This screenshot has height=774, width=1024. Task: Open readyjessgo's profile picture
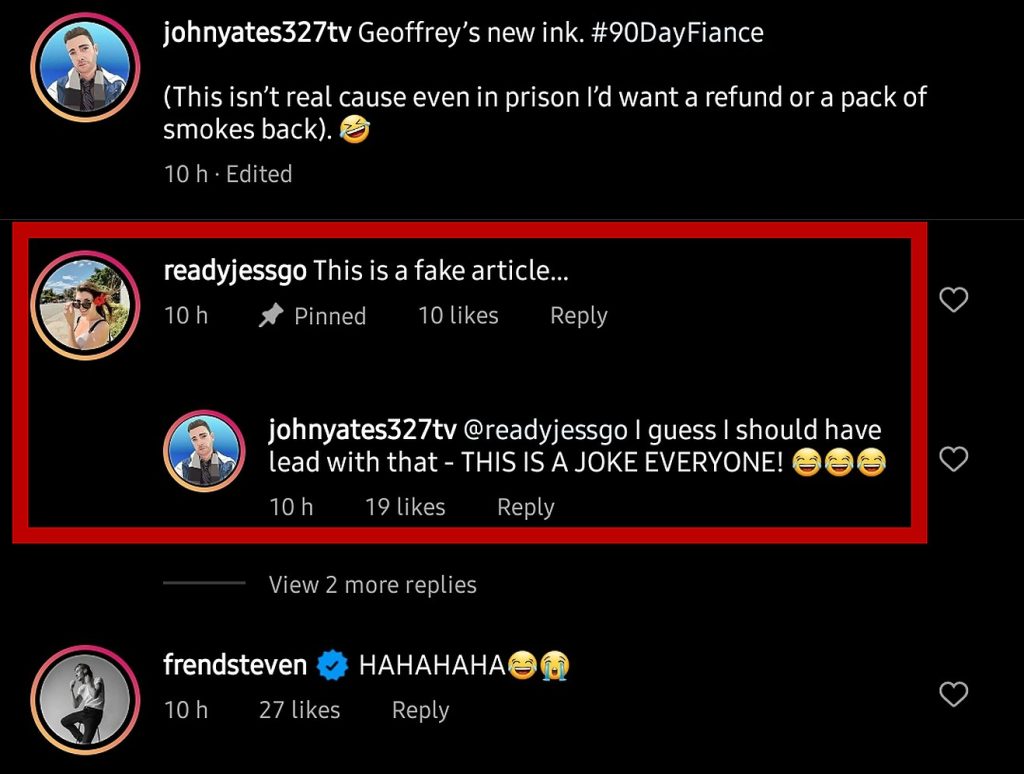coord(85,299)
